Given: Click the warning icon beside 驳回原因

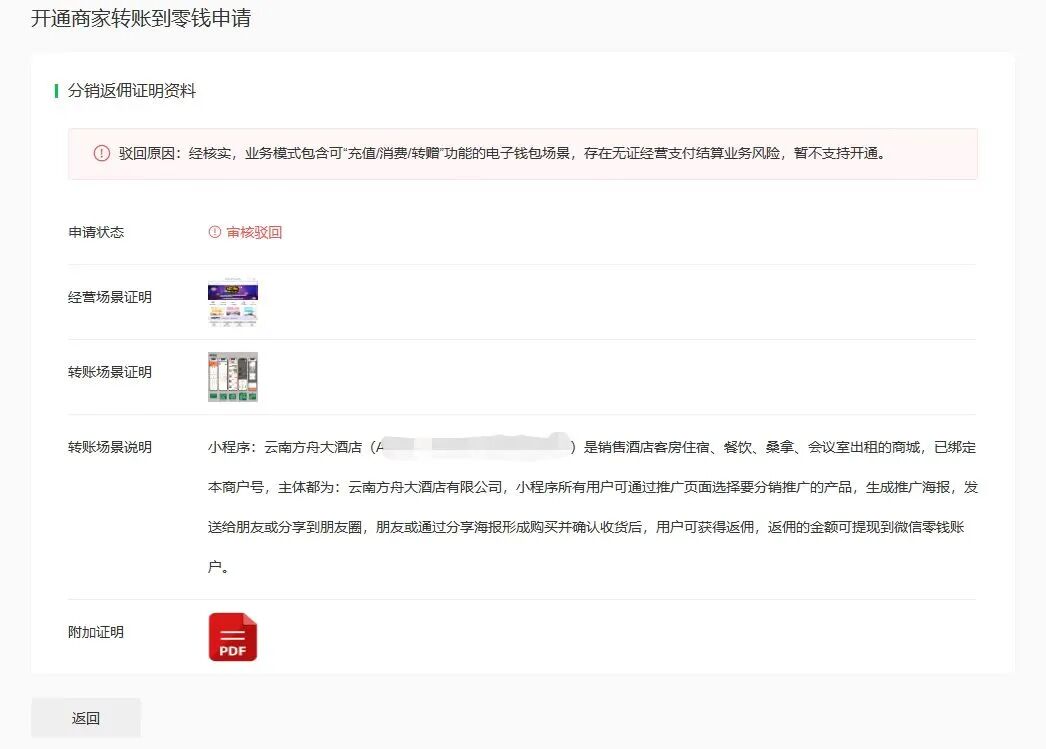Looking at the screenshot, I should point(101,153).
